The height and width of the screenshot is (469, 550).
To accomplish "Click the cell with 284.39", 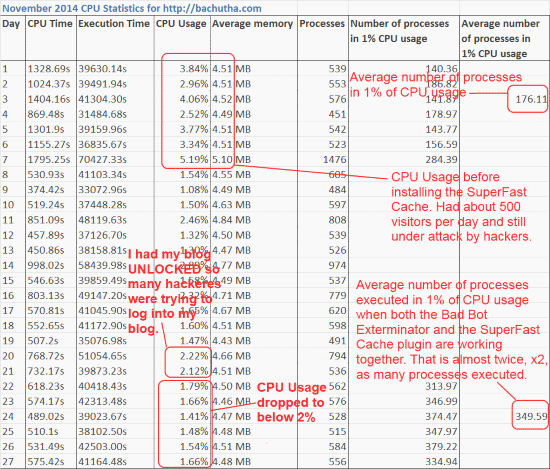I will point(441,160).
